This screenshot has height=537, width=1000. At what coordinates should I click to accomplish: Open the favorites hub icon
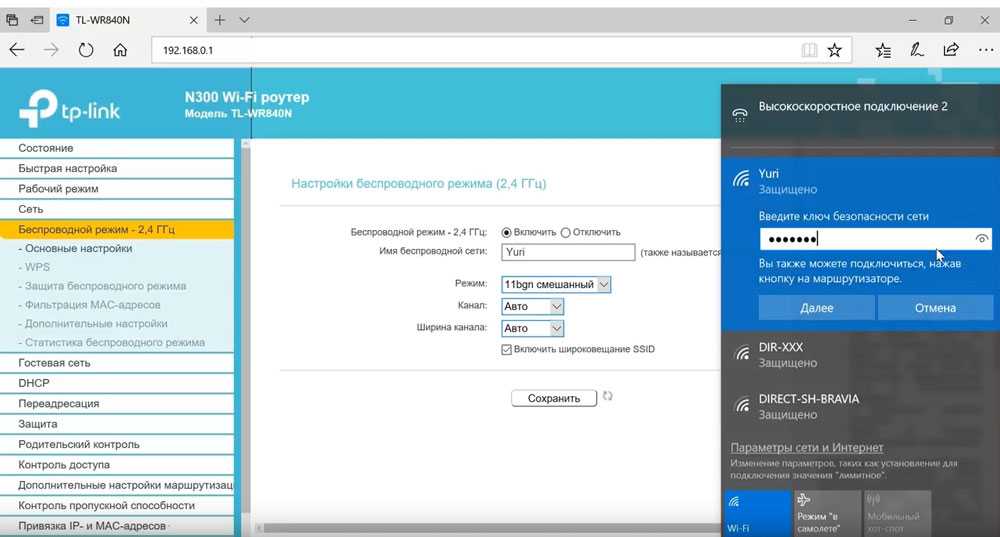pos(883,50)
